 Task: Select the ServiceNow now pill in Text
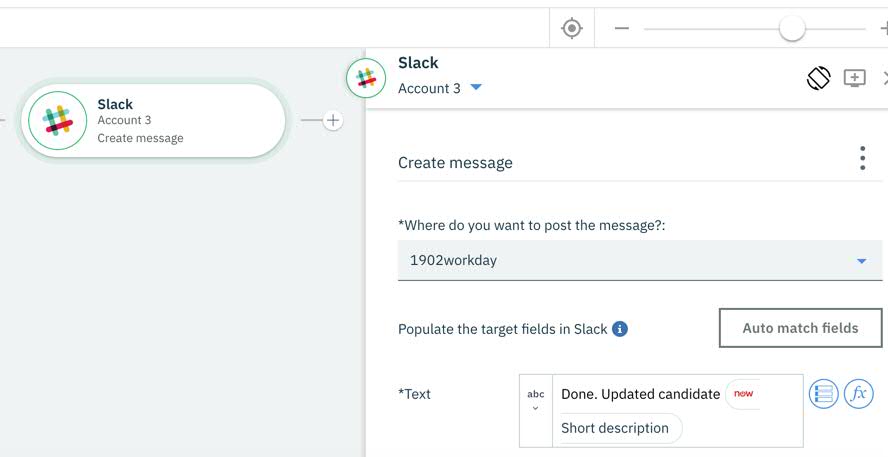[742, 394]
